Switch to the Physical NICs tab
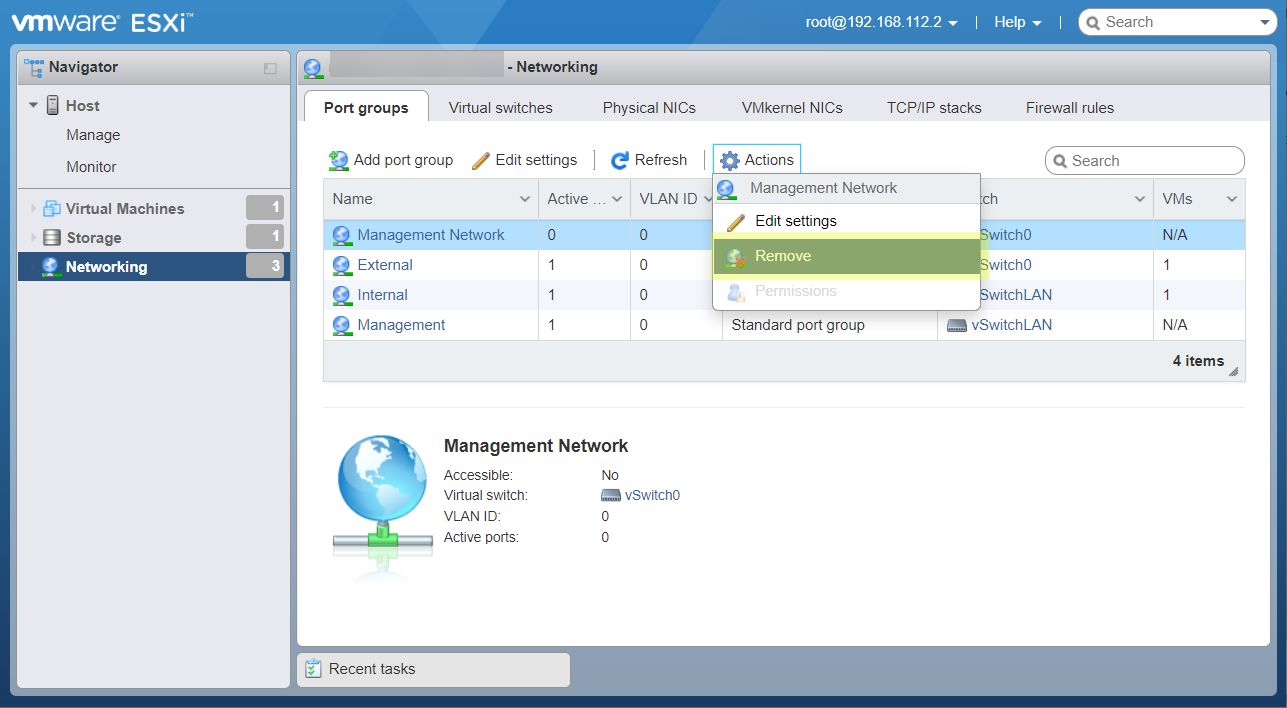The width and height of the screenshot is (1287, 708). 649,107
